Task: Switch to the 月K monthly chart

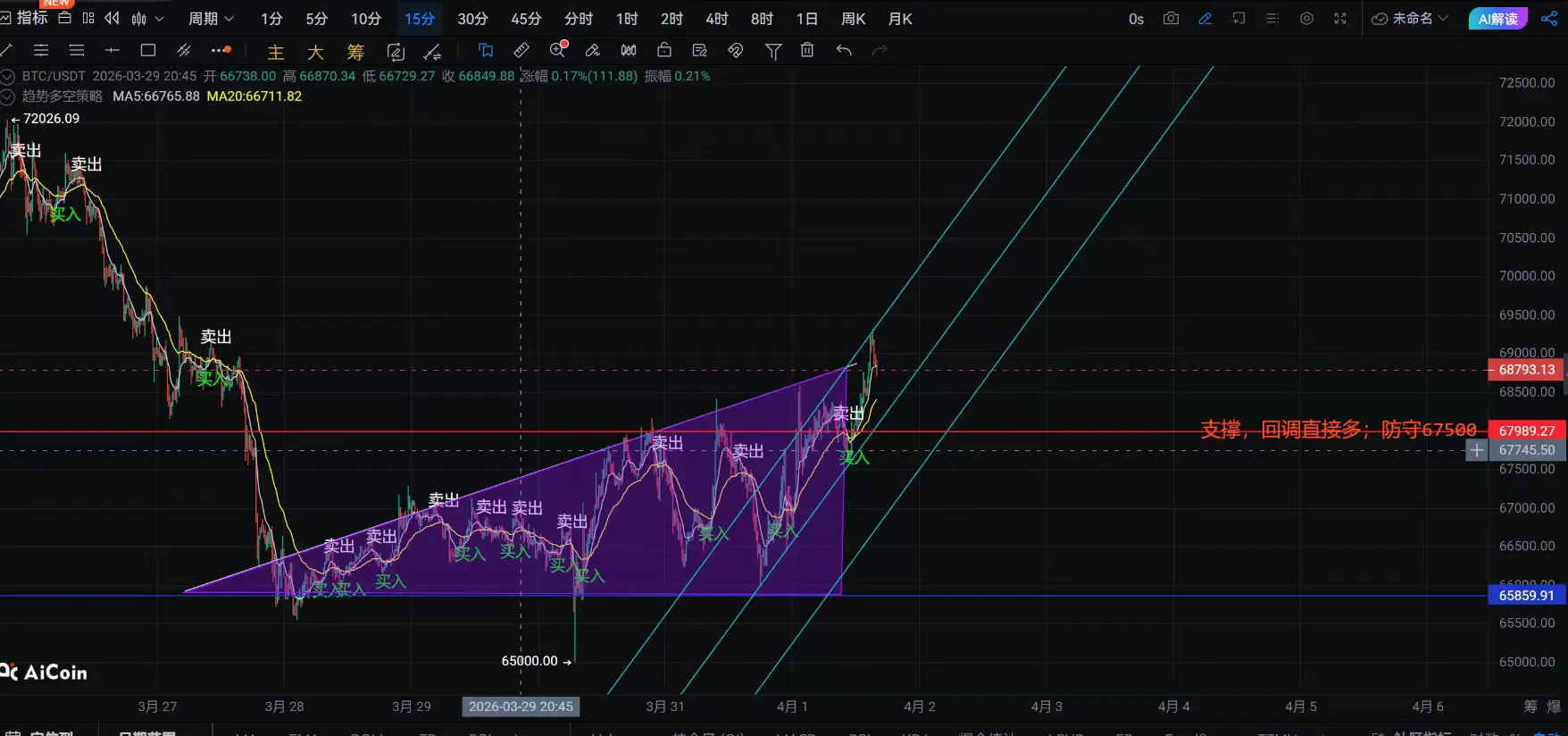Action: 900,19
